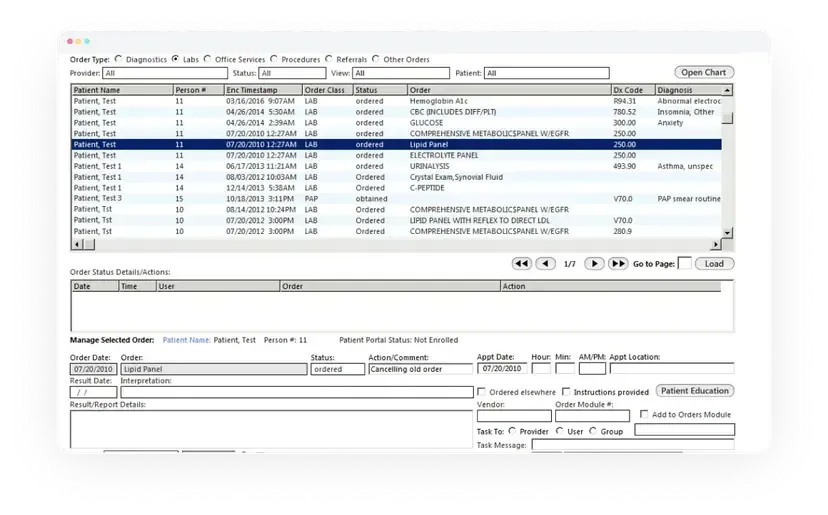This screenshot has width=828, height=515.
Task: Select the C-PEPTIDE order row
Action: (x=396, y=188)
